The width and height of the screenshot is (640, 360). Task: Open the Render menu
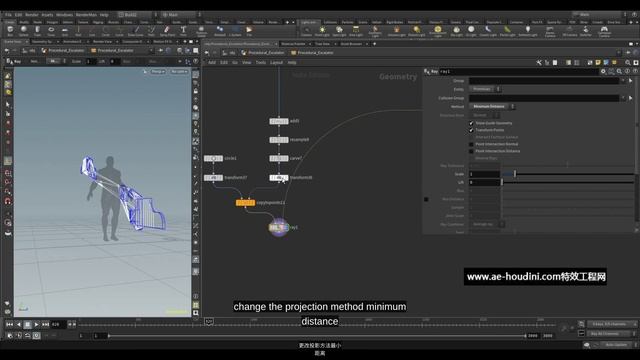tap(31, 15)
